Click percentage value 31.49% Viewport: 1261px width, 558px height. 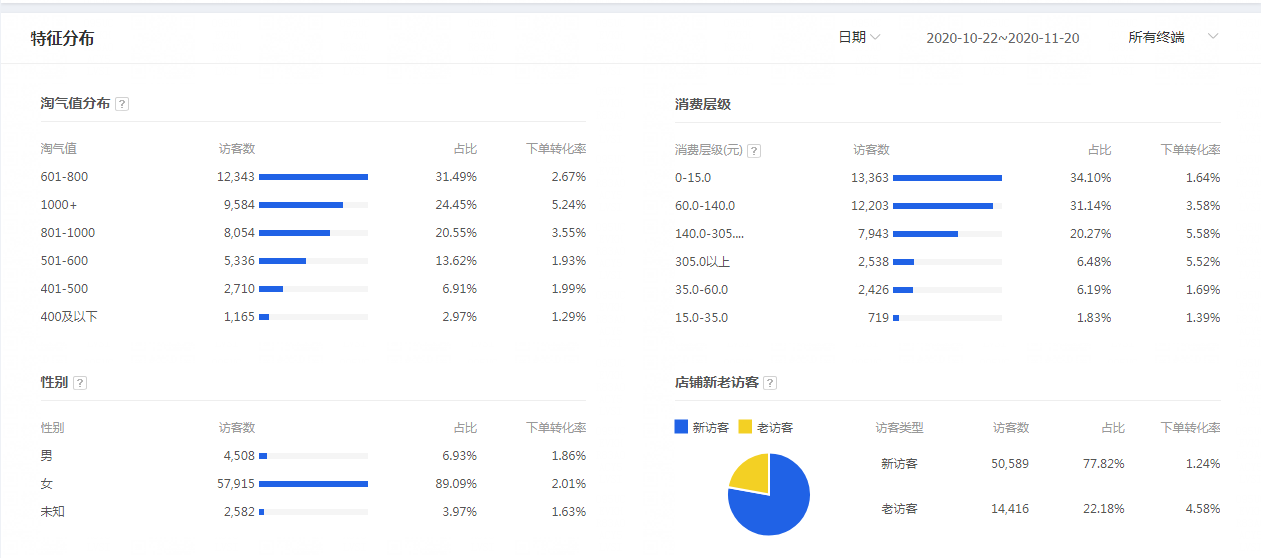(x=456, y=177)
